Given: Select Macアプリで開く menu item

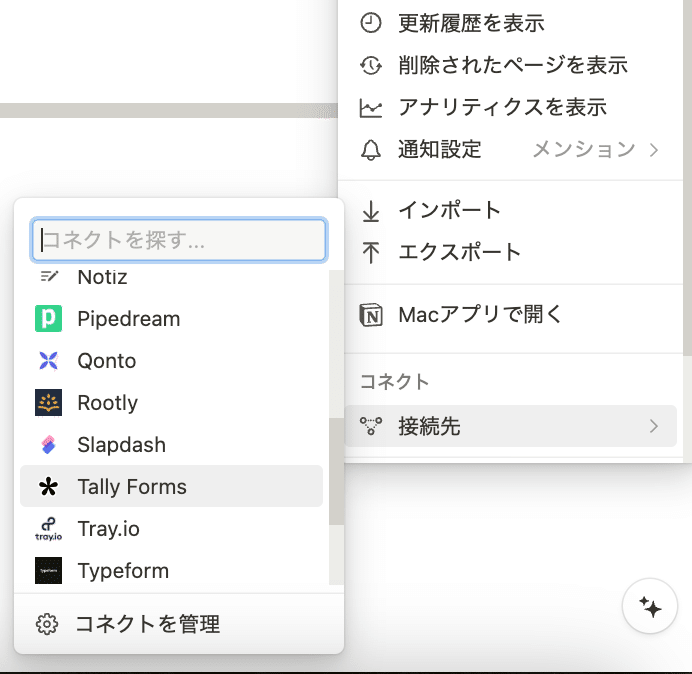Looking at the screenshot, I should (x=510, y=315).
